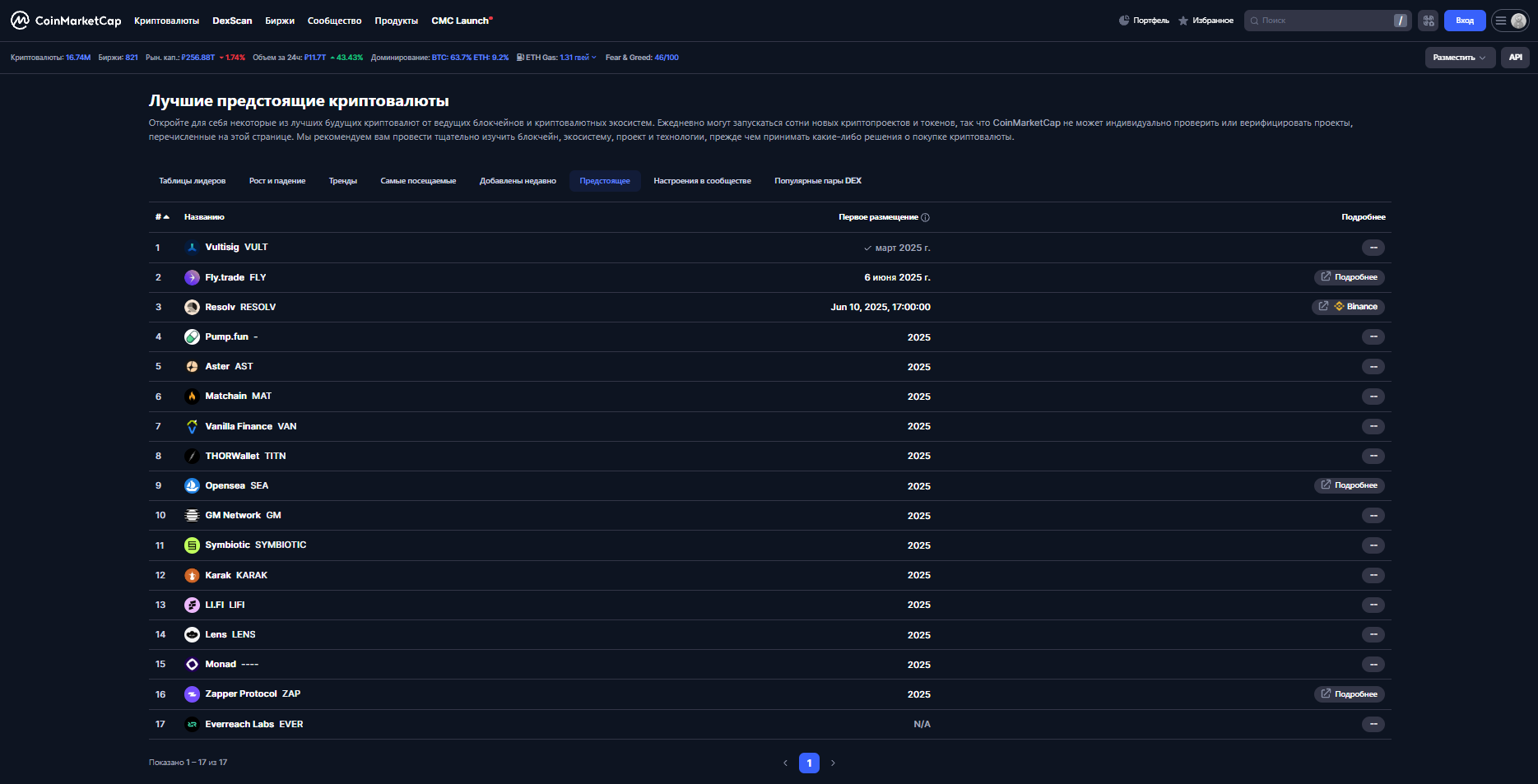
Task: Click the Vanilla Finance coin logo
Action: [192, 426]
